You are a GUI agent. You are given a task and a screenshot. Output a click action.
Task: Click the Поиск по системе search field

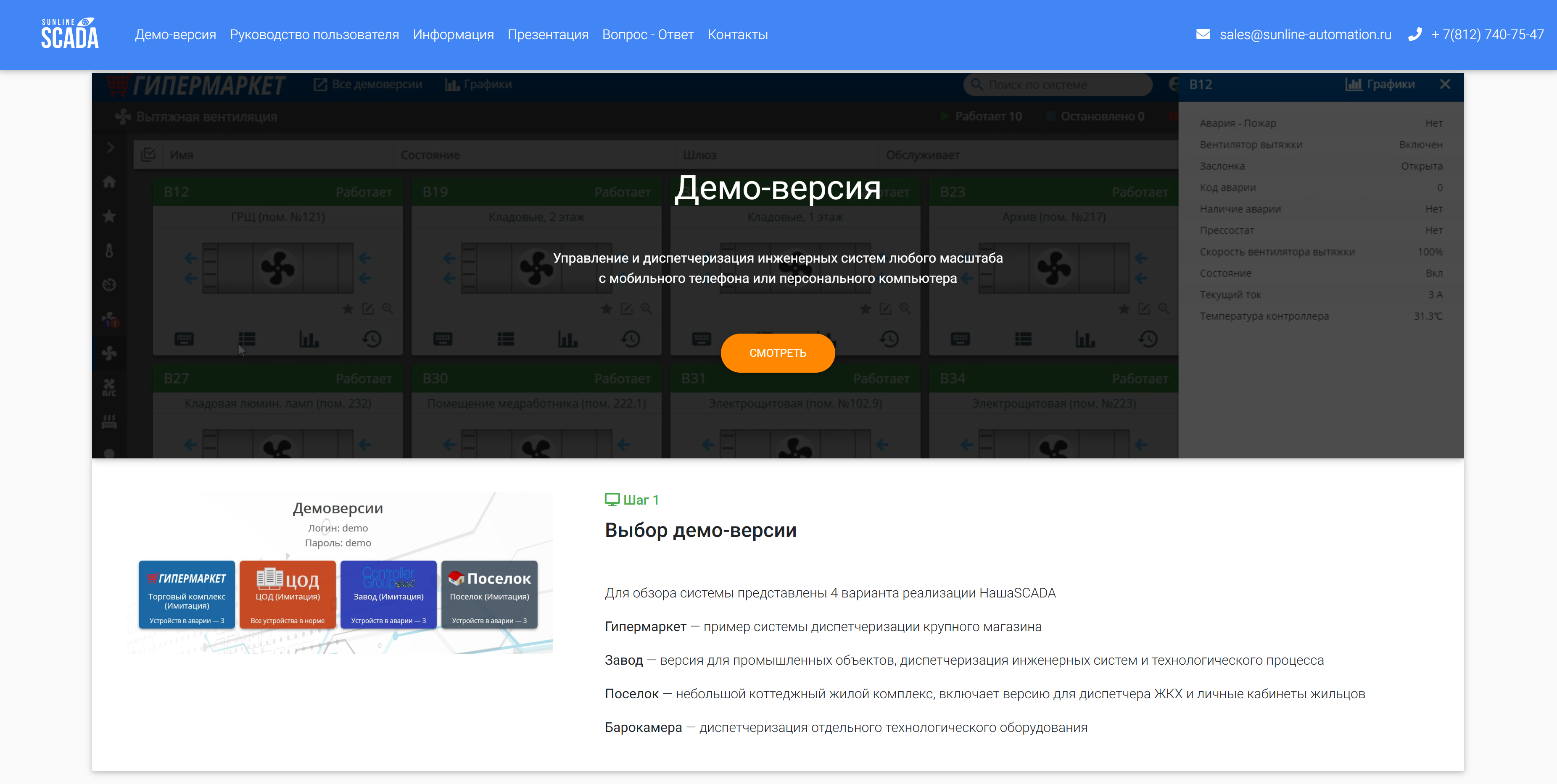[1058, 85]
